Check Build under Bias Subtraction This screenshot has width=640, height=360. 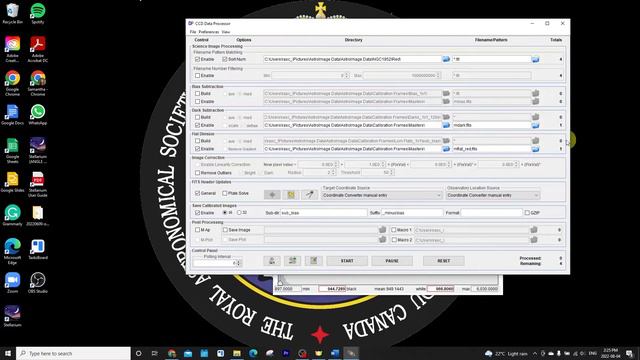click(x=198, y=93)
